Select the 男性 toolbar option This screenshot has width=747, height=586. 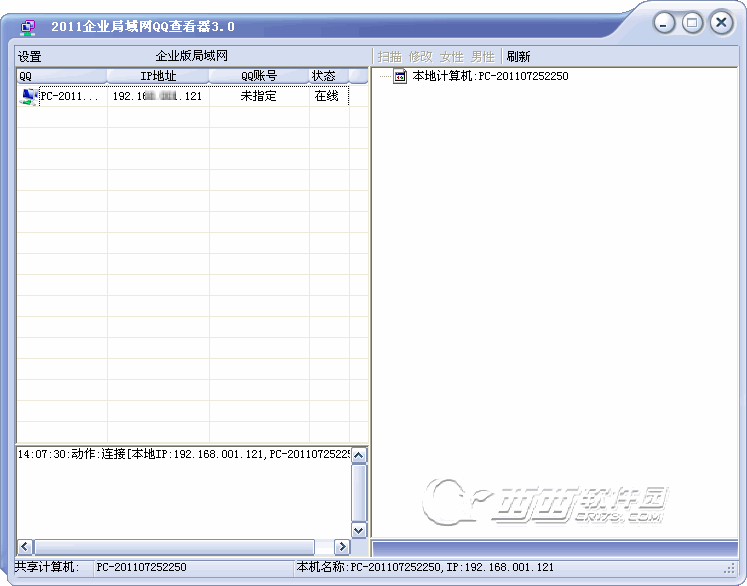[483, 57]
